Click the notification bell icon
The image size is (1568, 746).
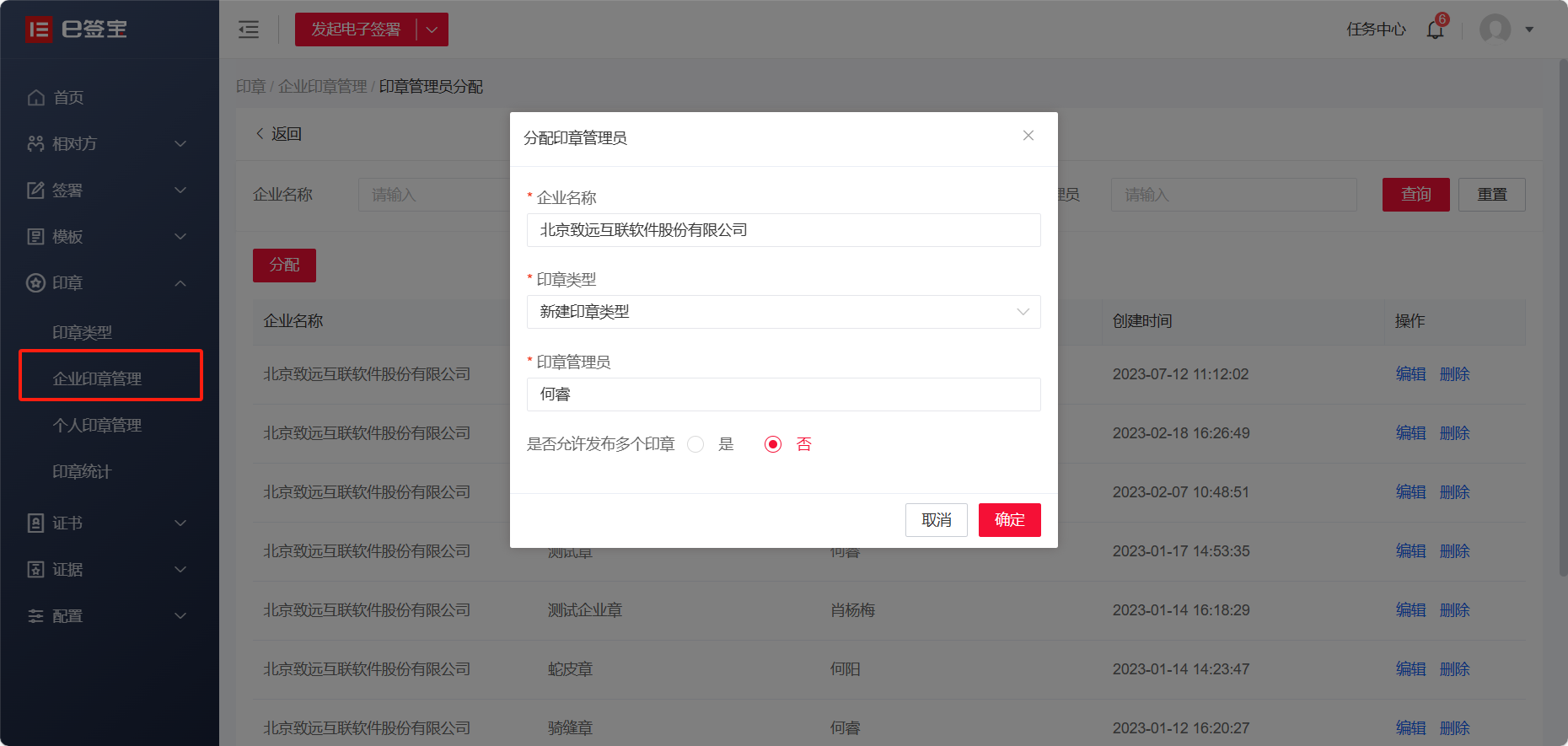click(x=1435, y=30)
